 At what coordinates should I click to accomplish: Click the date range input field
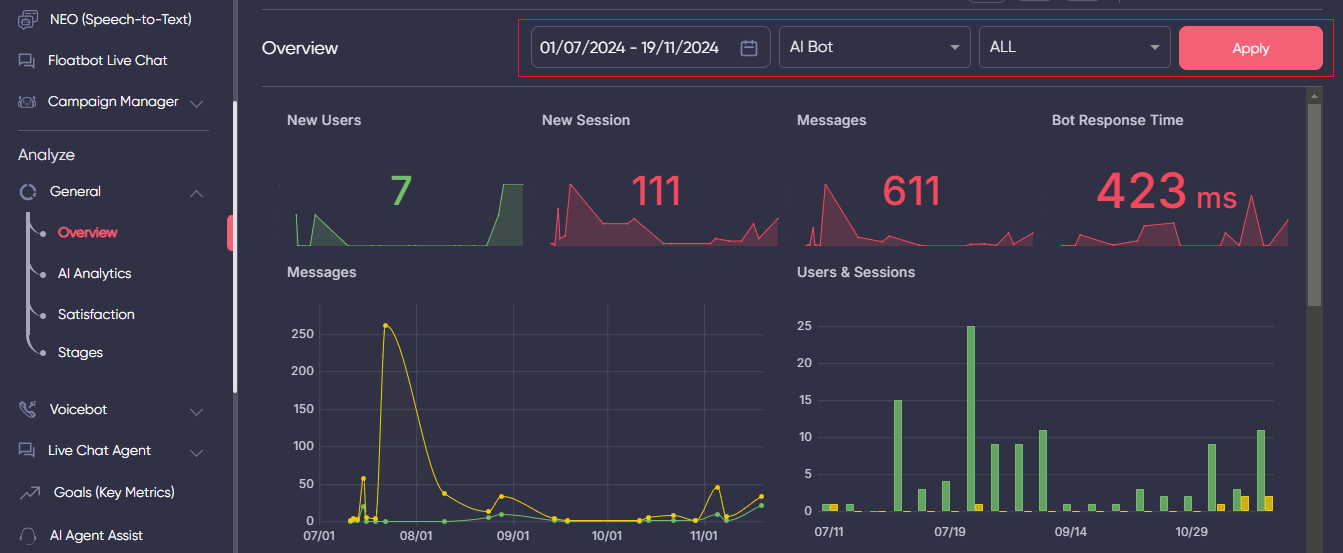[x=630, y=47]
